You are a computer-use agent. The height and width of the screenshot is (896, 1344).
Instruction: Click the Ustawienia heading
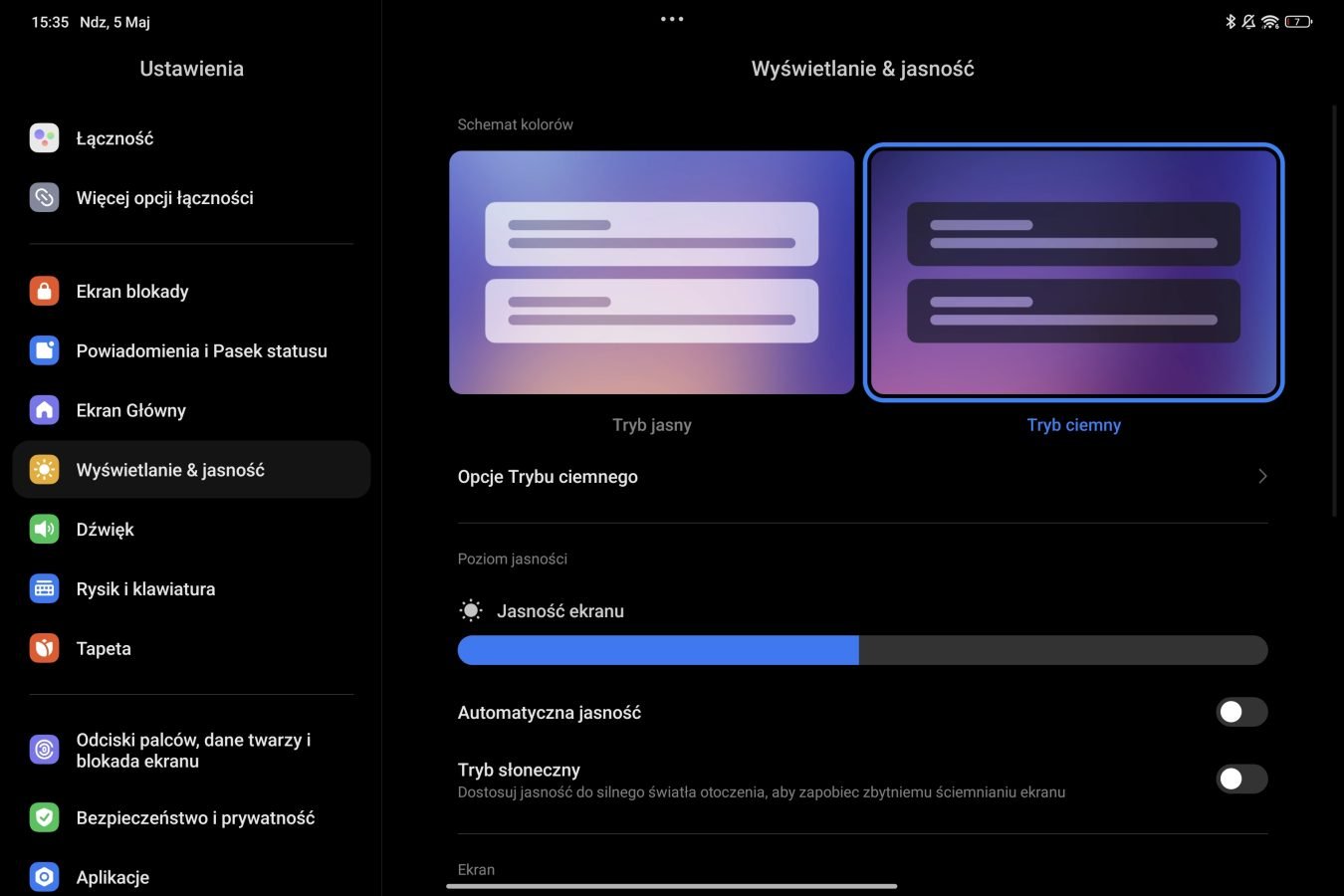(191, 69)
